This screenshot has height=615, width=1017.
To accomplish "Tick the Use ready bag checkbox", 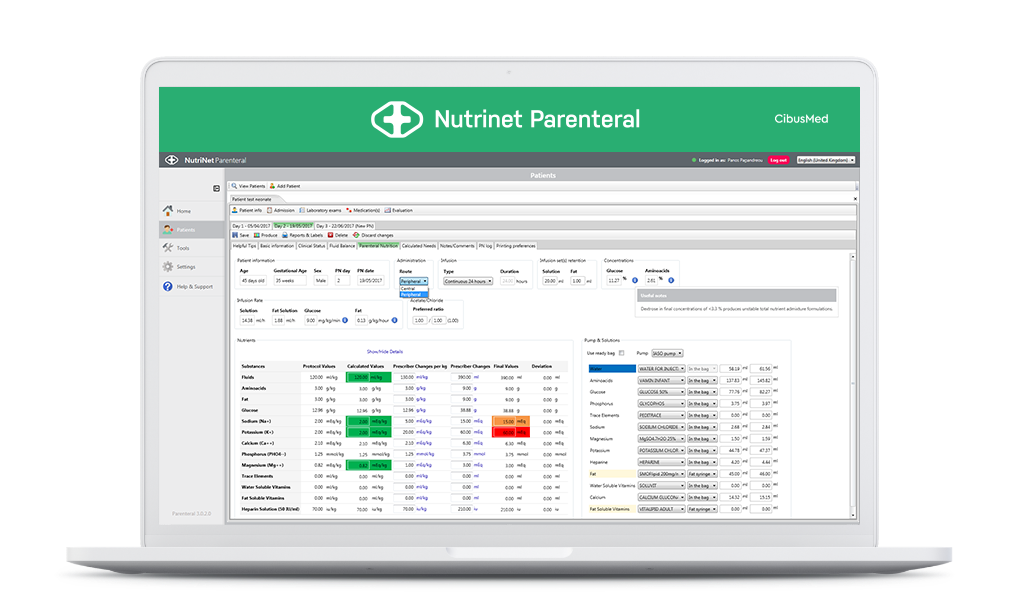I will pos(622,353).
